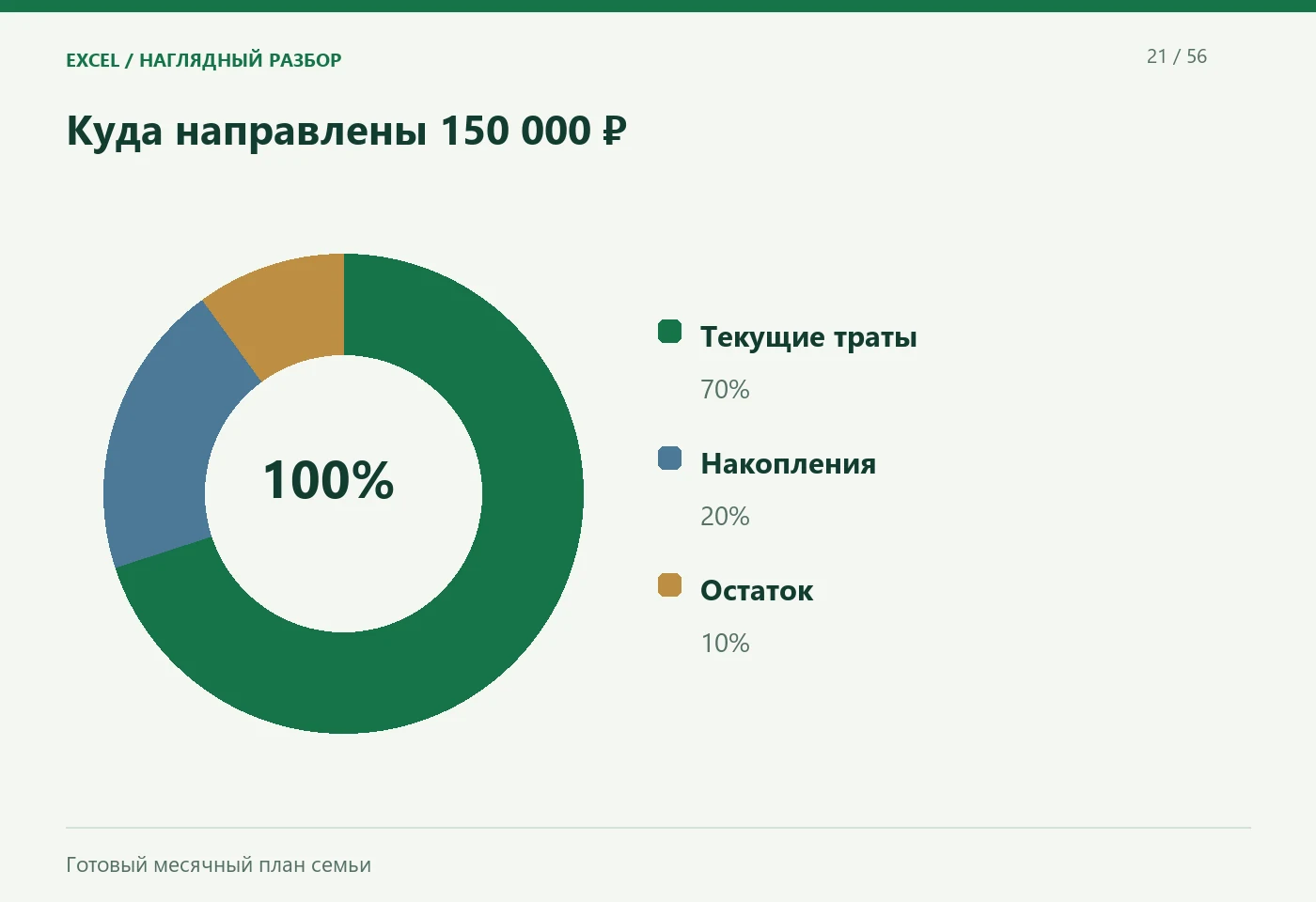Click the gold Остаток legend swatch
Screen dimensions: 1316x902
pos(669,585)
